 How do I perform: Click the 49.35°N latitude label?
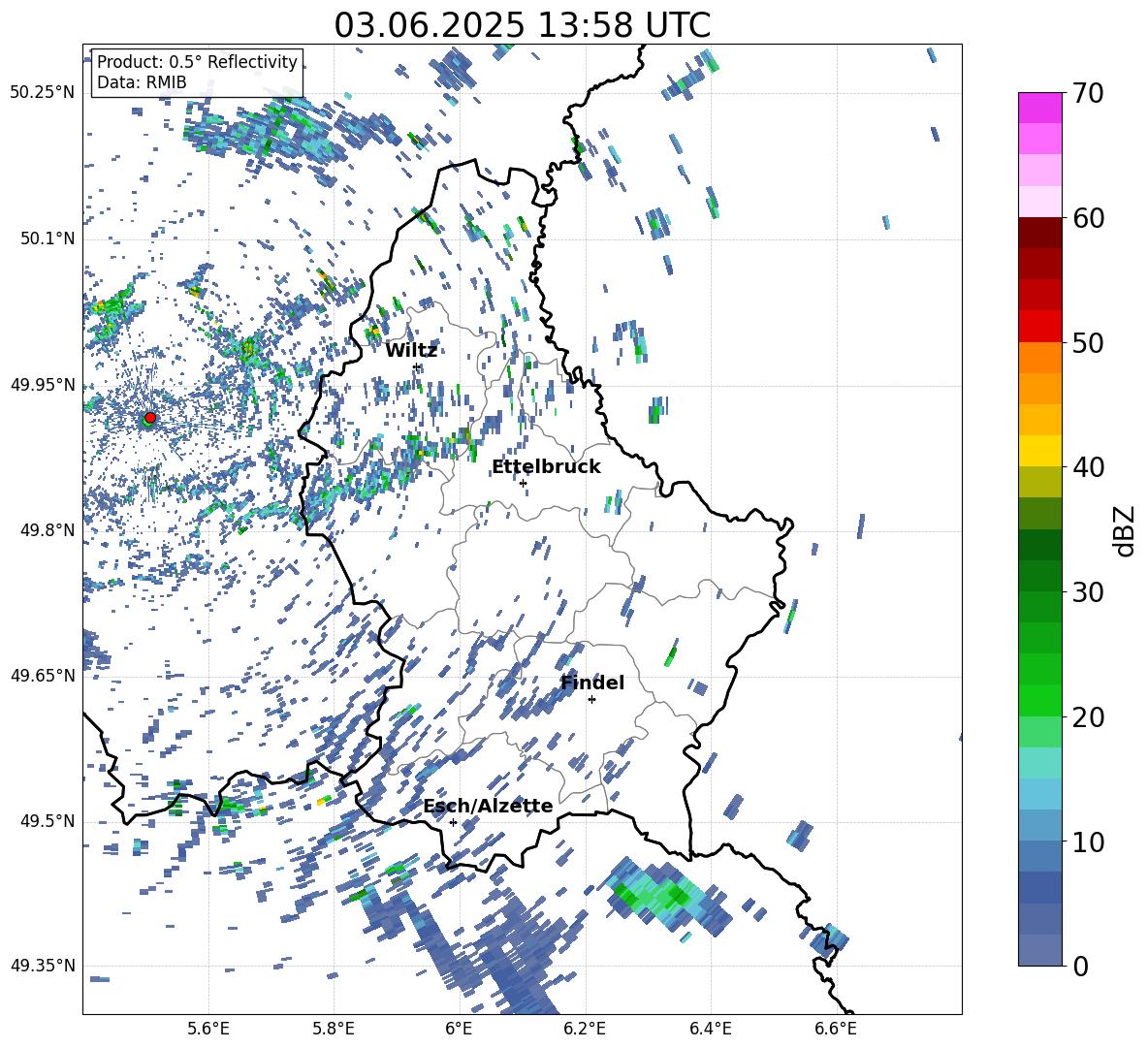43,966
